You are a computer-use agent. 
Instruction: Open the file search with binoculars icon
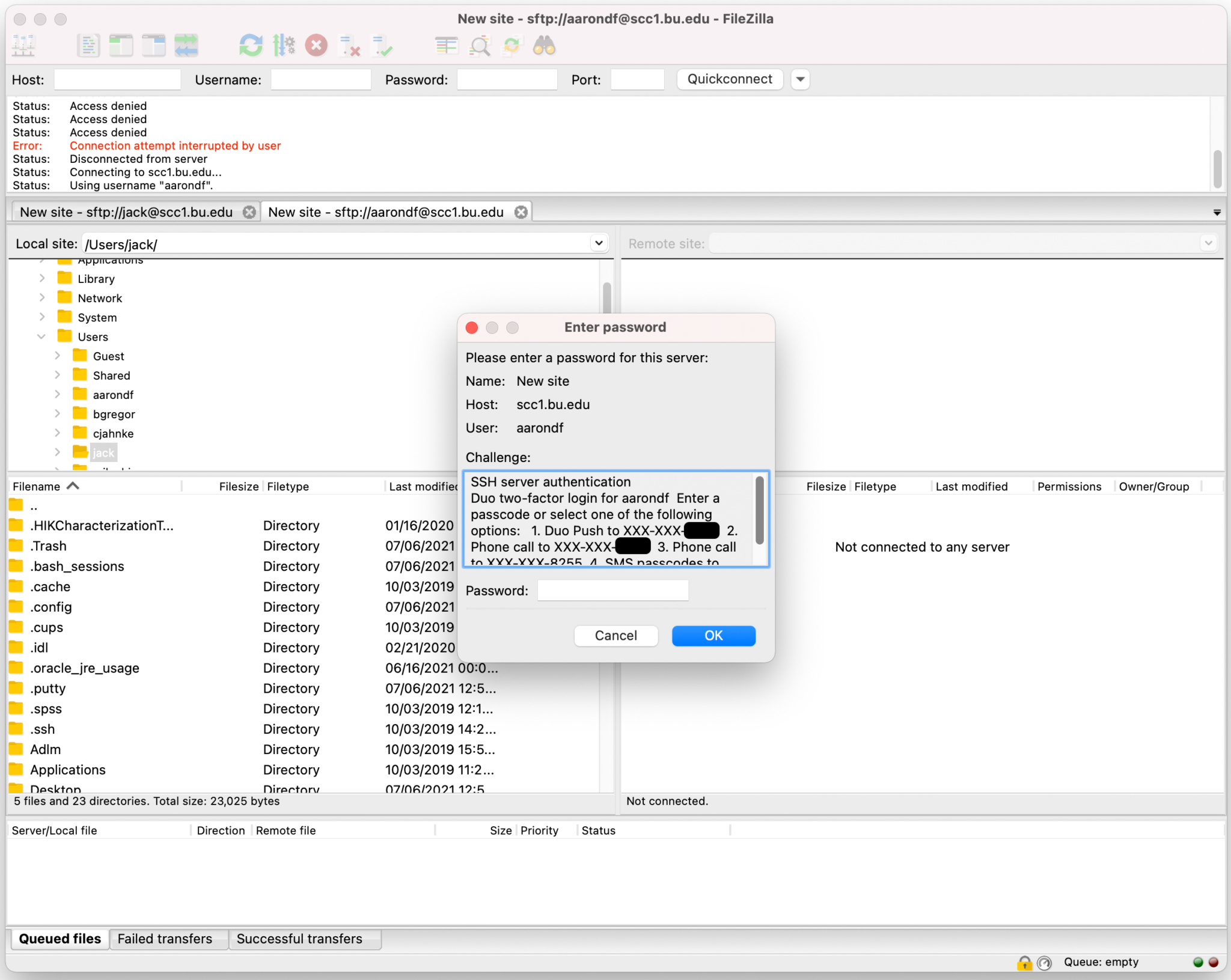(x=545, y=45)
